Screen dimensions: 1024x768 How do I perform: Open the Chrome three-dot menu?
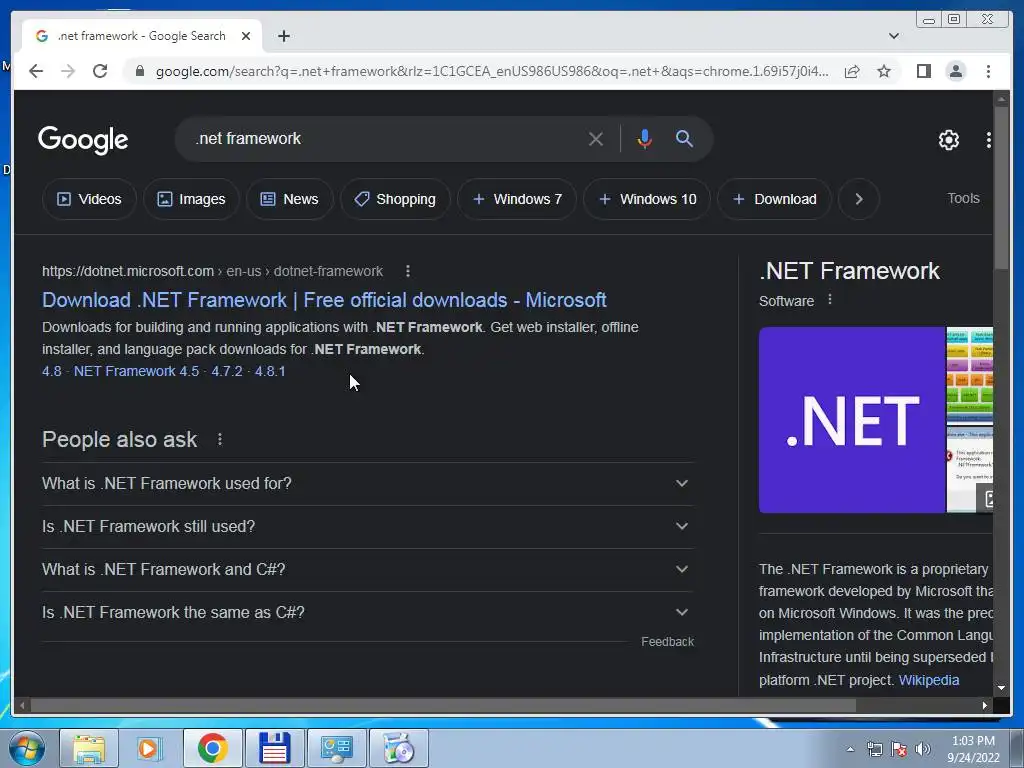pyautogui.click(x=988, y=71)
